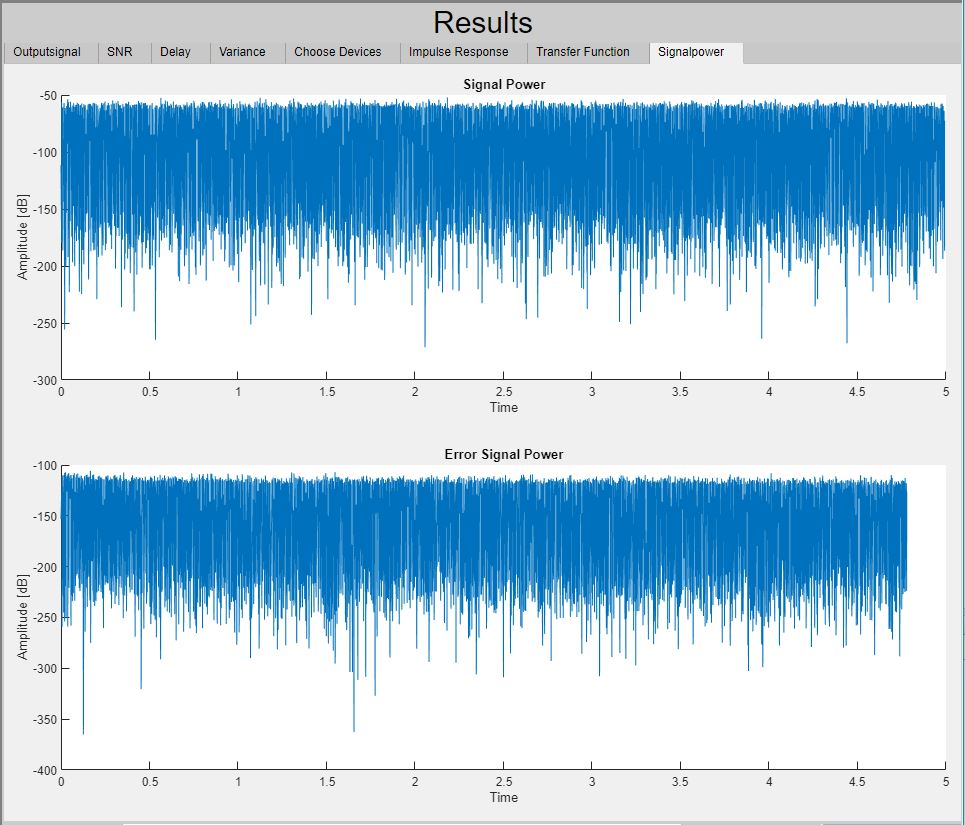The width and height of the screenshot is (965, 825).
Task: Click the Results heading
Action: [482, 22]
